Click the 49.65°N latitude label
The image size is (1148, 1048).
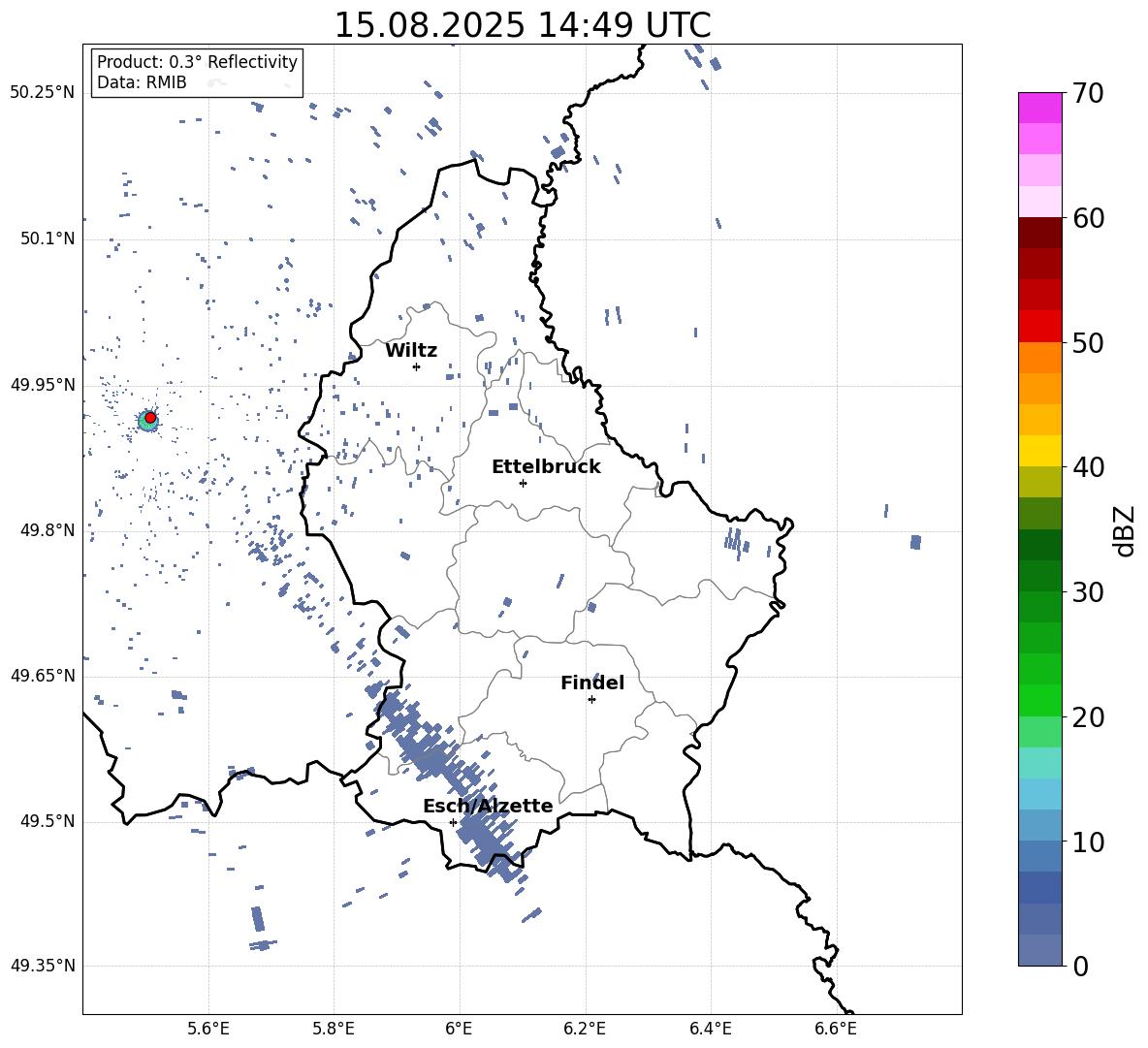tap(43, 675)
